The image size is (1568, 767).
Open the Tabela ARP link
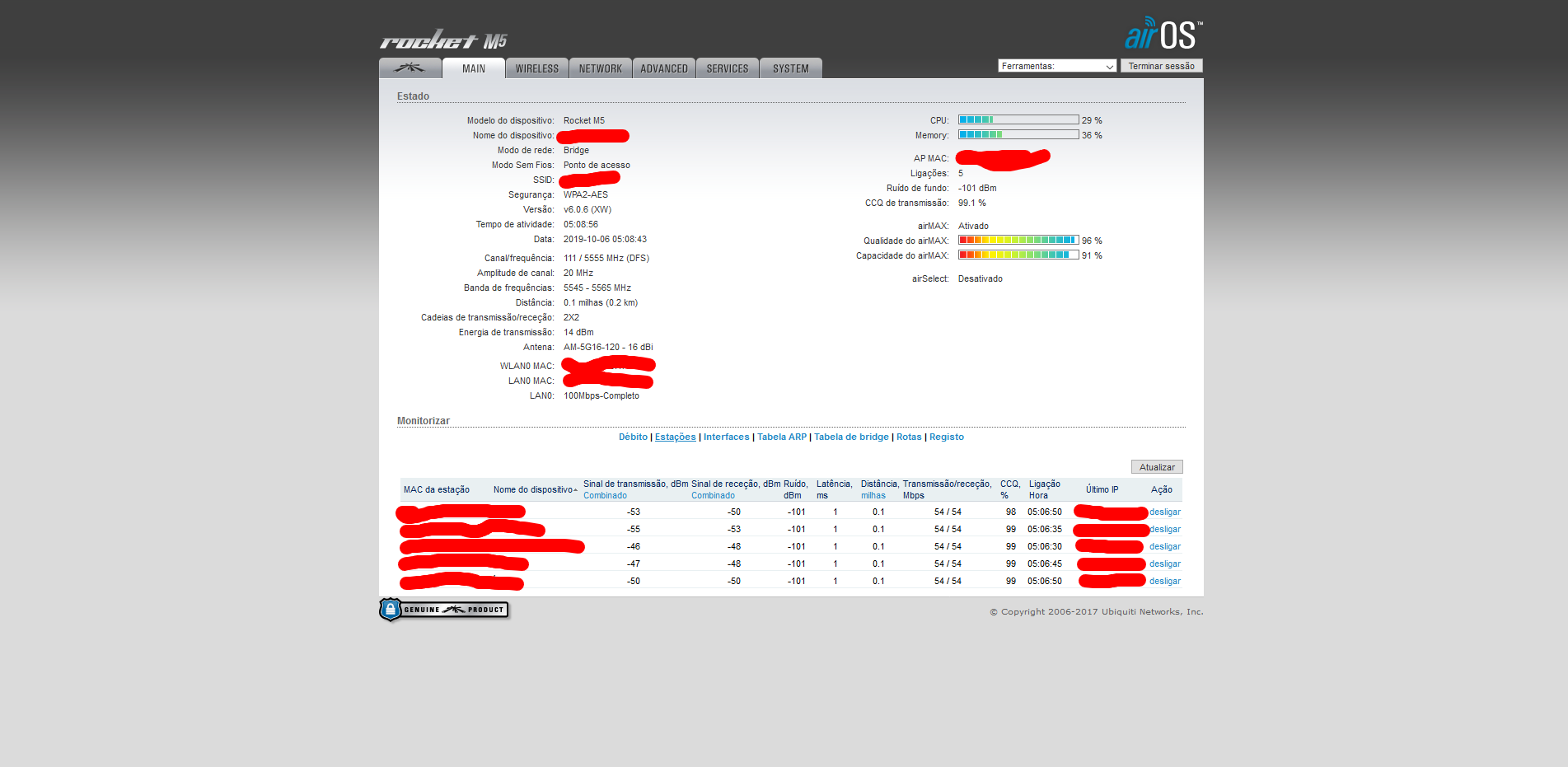782,437
